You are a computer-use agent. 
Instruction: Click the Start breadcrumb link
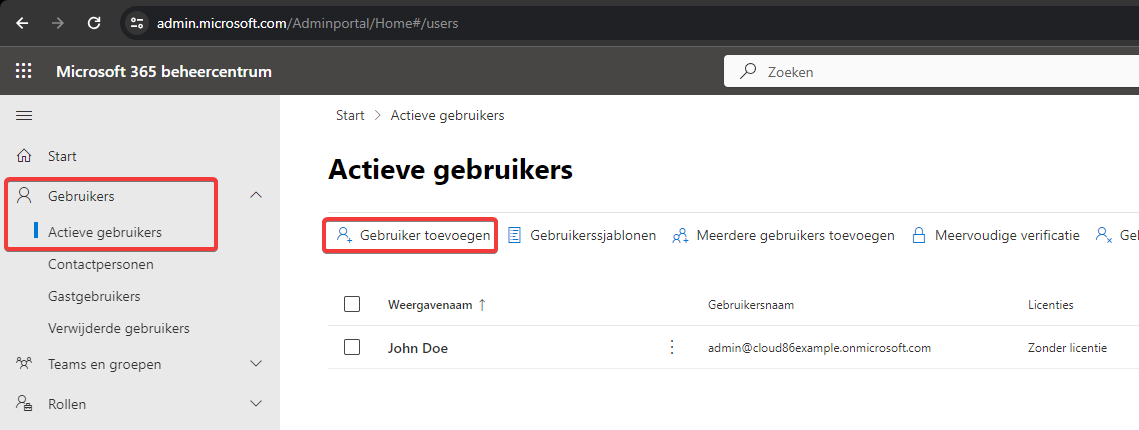pyautogui.click(x=350, y=115)
